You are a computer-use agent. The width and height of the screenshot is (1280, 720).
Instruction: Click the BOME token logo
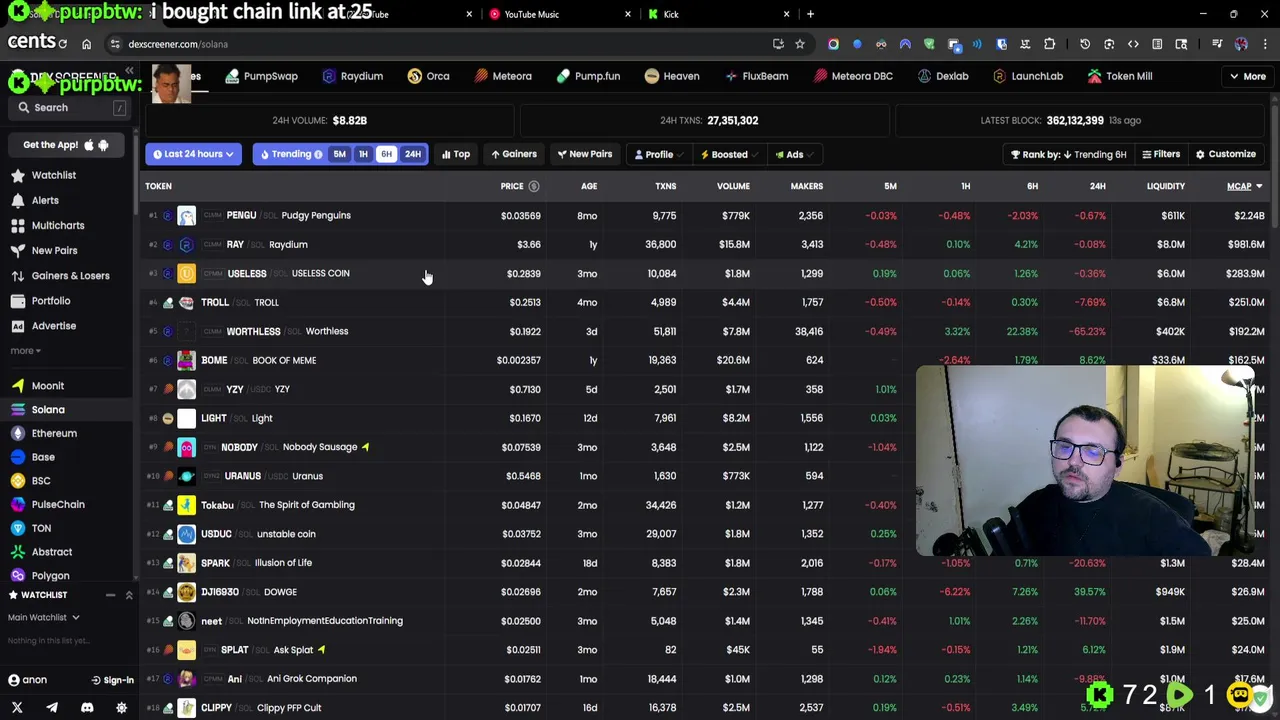[x=187, y=360]
